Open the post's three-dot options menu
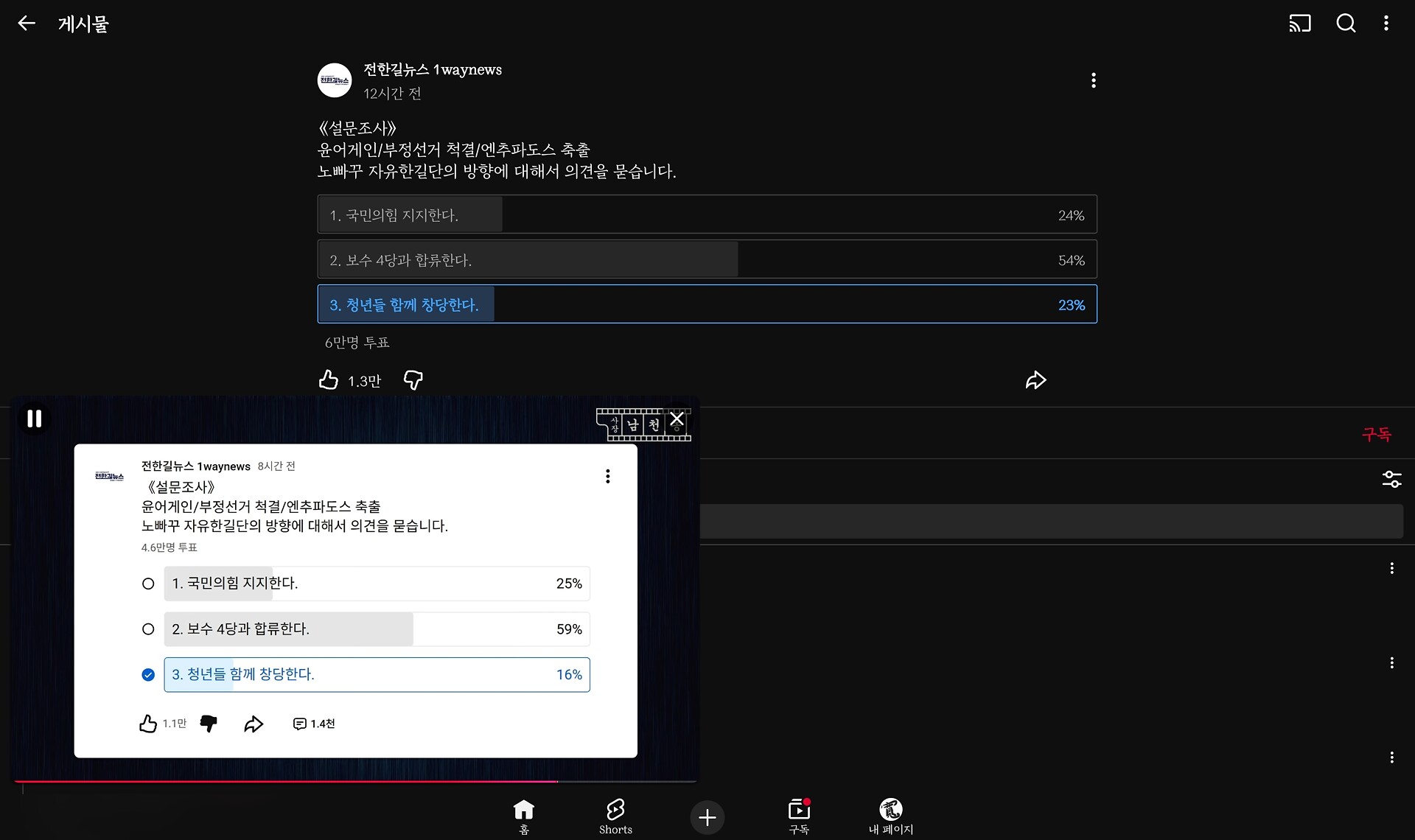Image resolution: width=1415 pixels, height=840 pixels. click(1093, 80)
